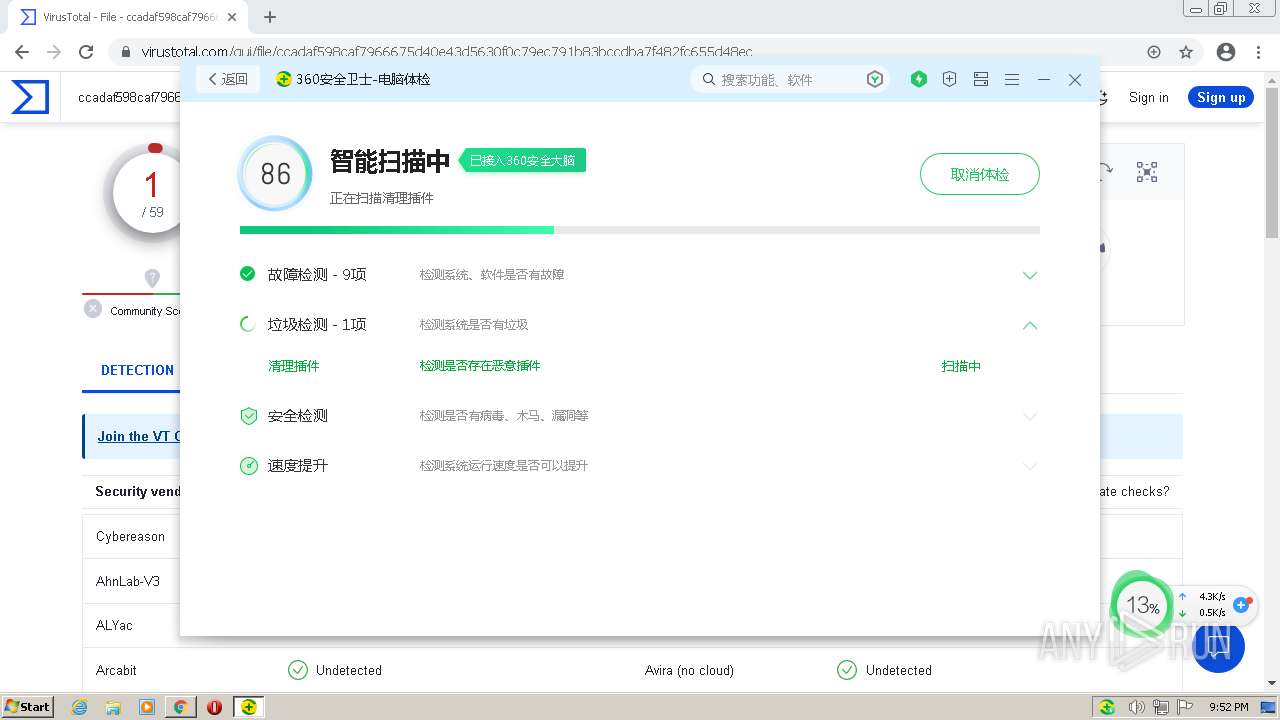Click the shield icon beside 安全检测
The height and width of the screenshot is (720, 1280).
click(x=249, y=416)
